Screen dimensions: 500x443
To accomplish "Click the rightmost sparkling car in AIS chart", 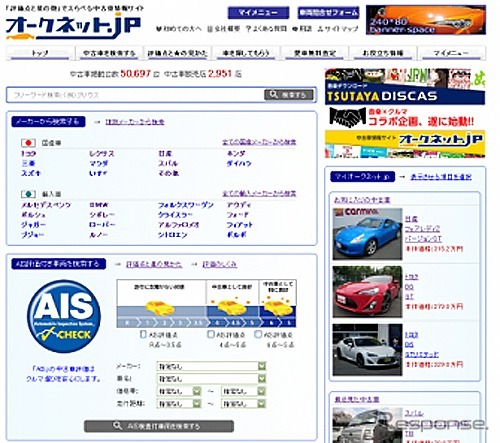I will point(278,307).
